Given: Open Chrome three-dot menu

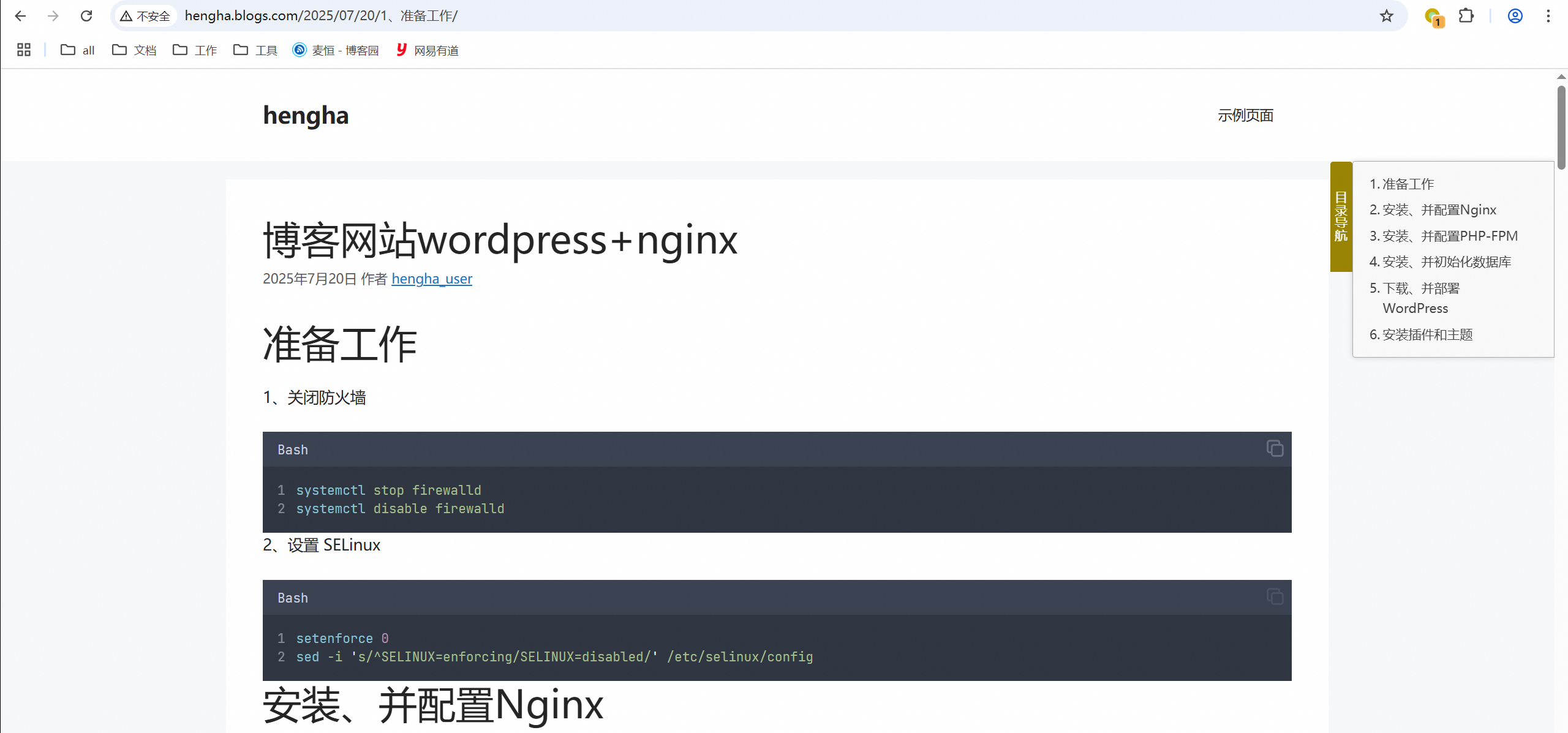Looking at the screenshot, I should coord(1548,16).
